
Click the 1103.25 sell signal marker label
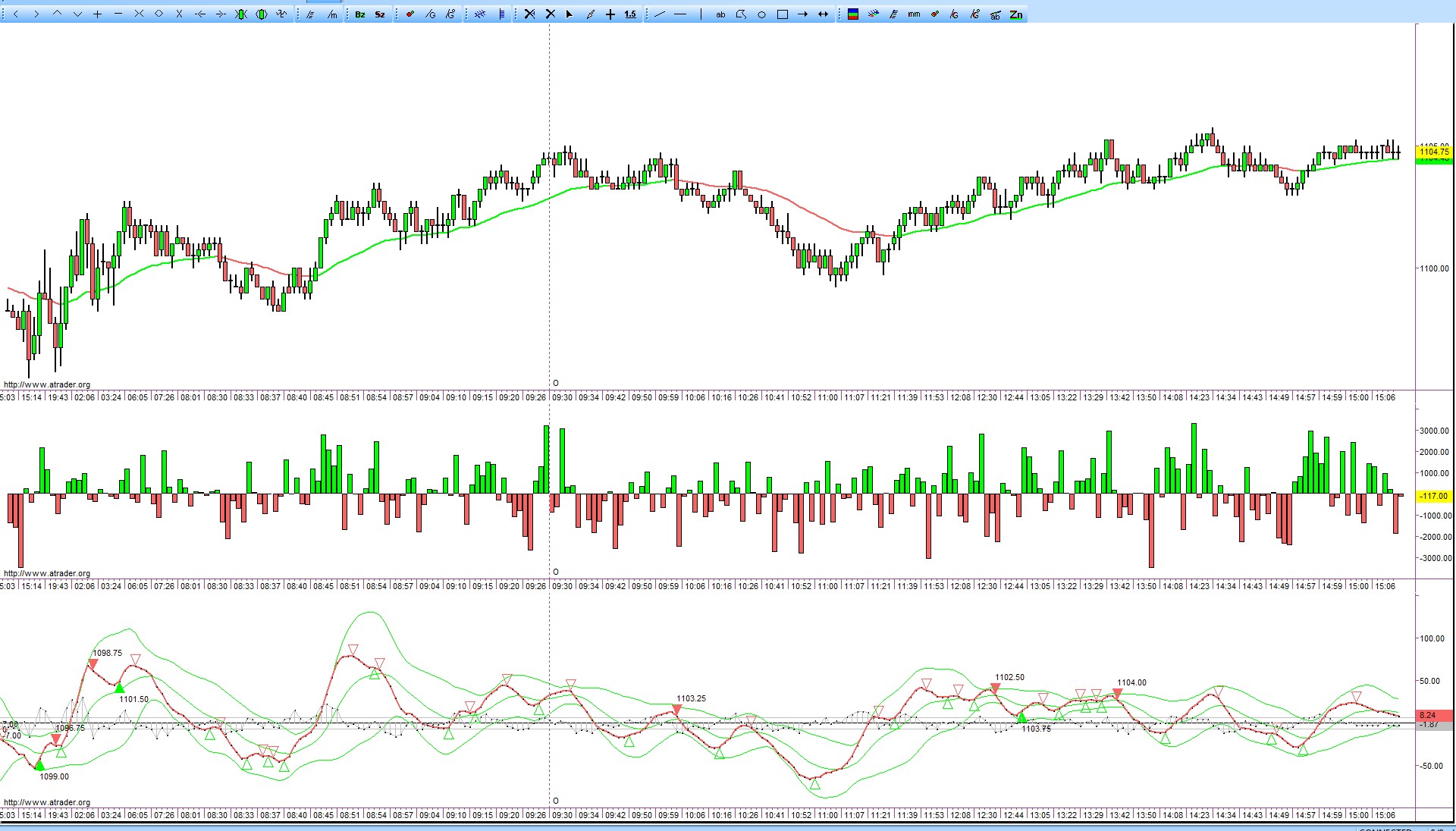tap(691, 698)
